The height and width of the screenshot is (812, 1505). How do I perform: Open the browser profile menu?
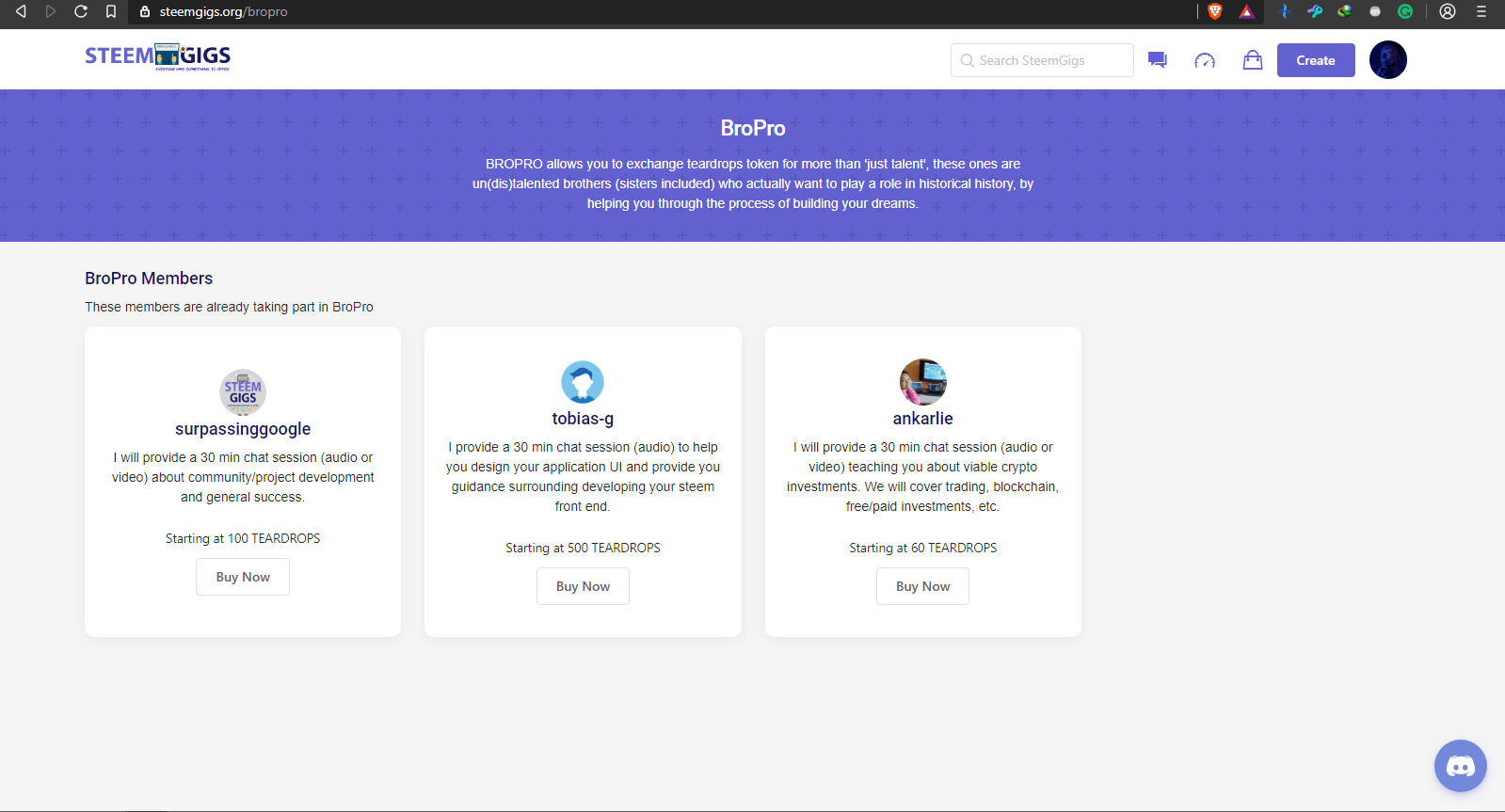click(1448, 11)
